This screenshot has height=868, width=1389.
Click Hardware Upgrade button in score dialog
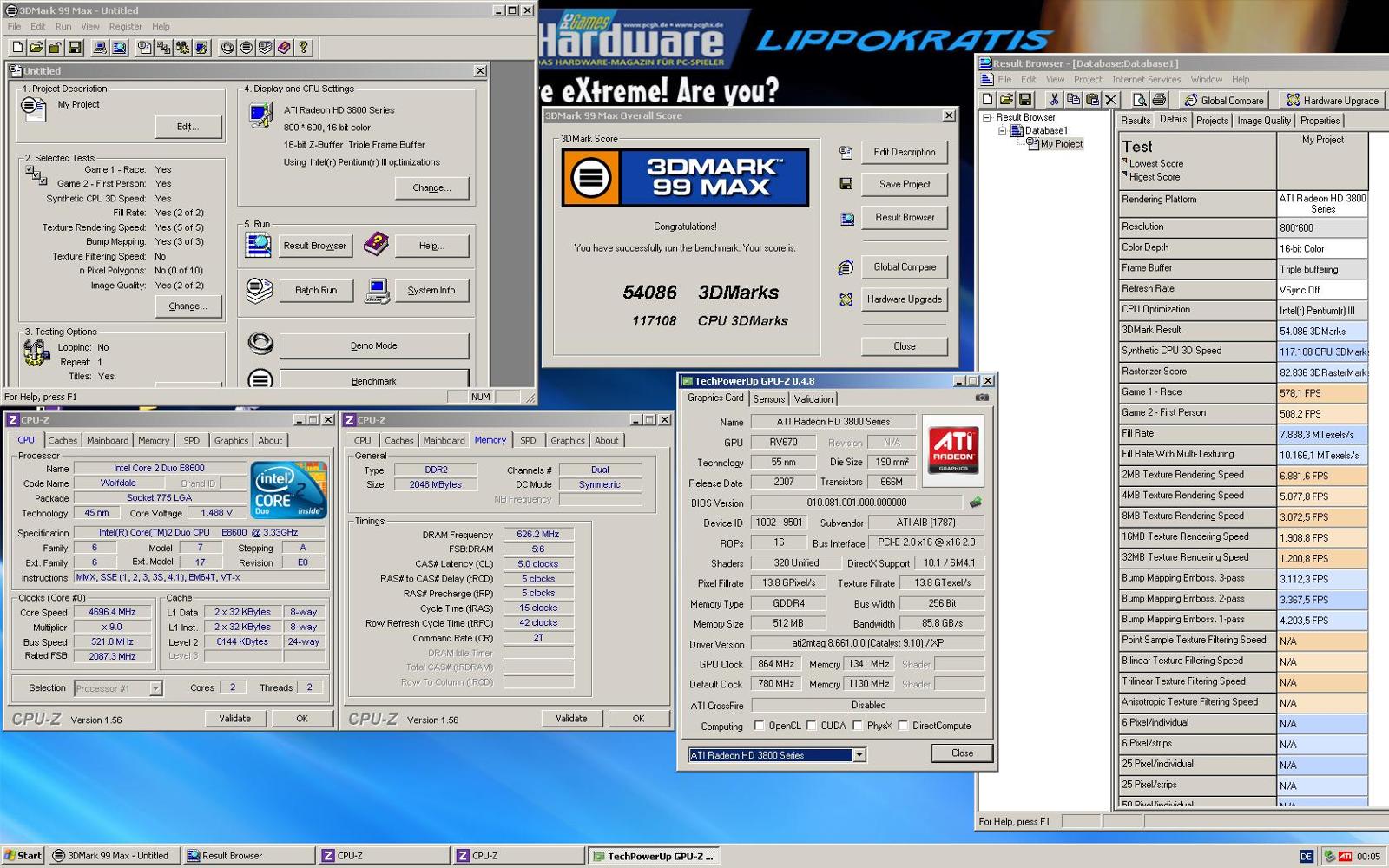905,299
